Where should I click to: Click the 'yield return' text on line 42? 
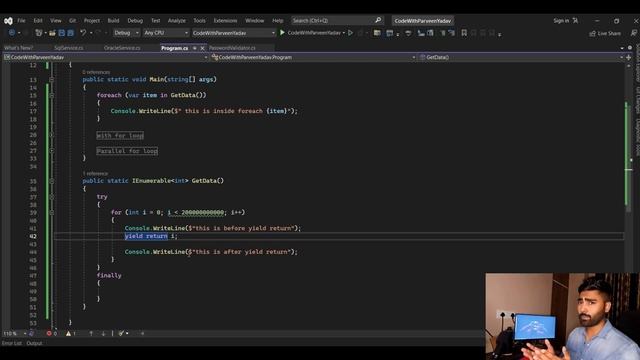[146, 236]
